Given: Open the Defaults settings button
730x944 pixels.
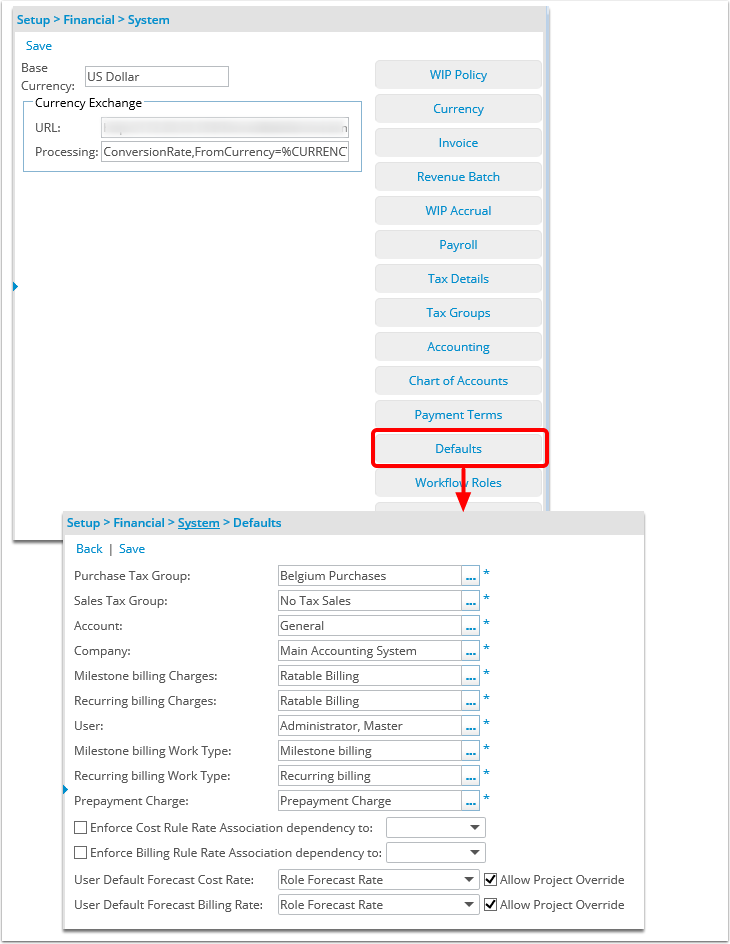Looking at the screenshot, I should [x=458, y=449].
